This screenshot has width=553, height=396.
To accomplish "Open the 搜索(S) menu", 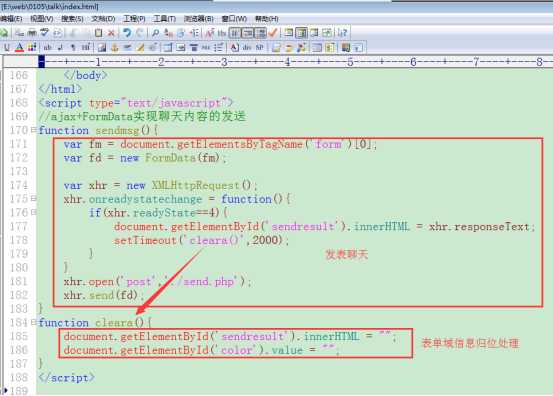I will pyautogui.click(x=72, y=19).
